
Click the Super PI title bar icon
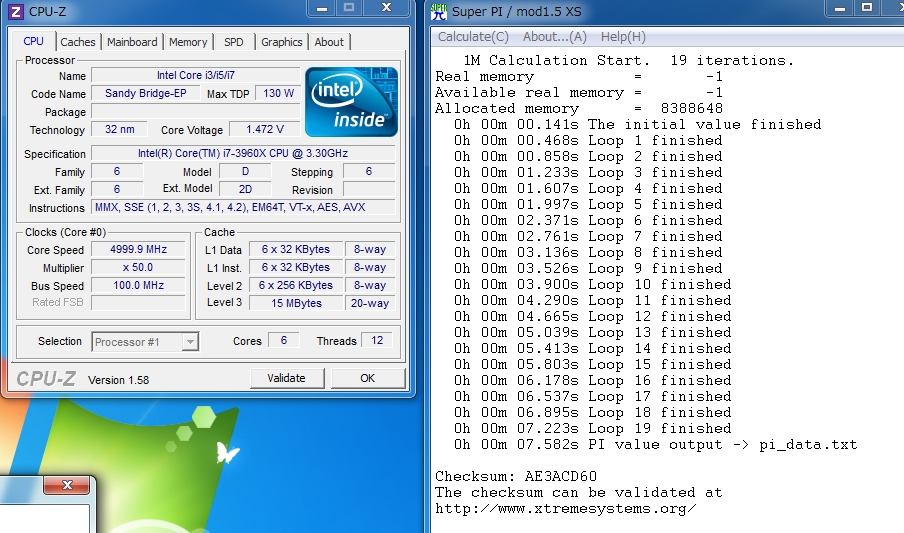pos(438,11)
